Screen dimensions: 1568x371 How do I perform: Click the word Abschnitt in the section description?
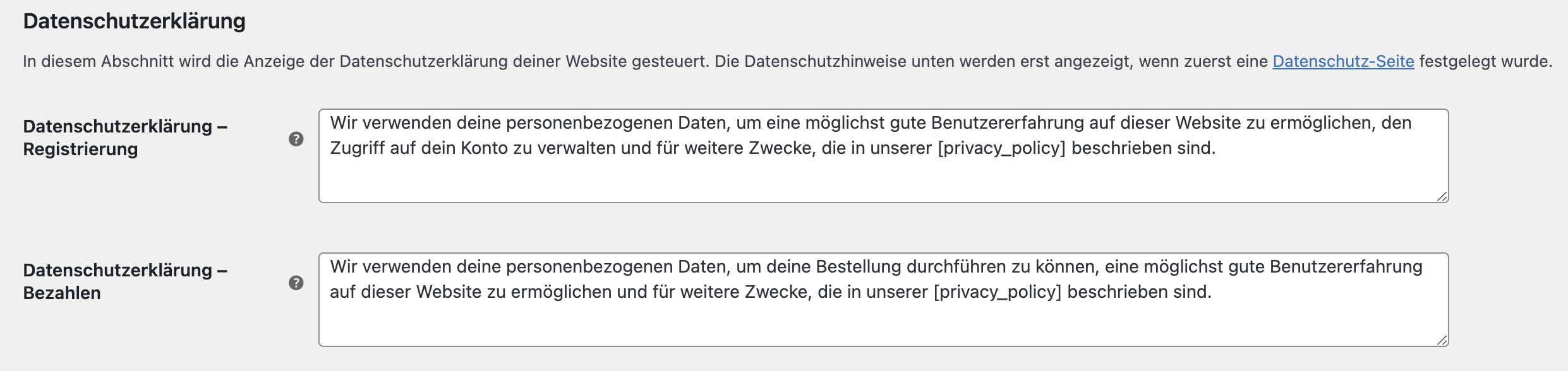point(138,61)
